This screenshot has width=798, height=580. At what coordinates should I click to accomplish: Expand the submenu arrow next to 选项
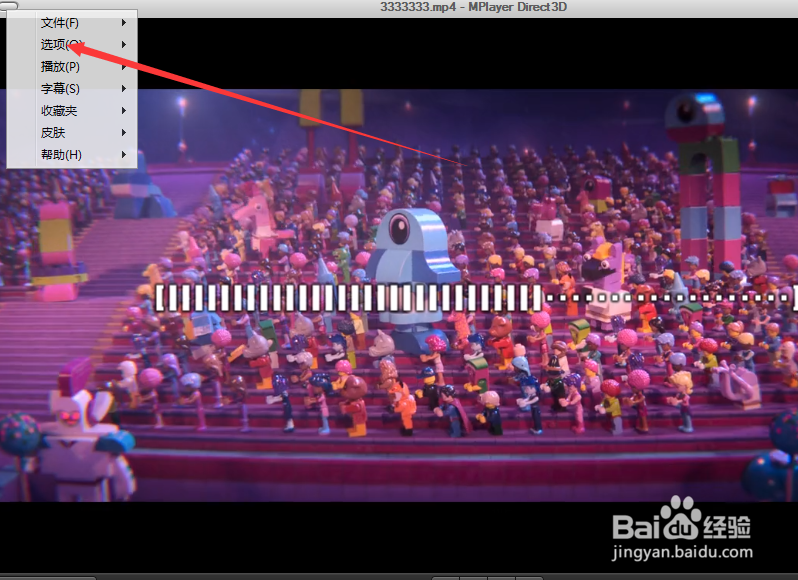point(124,45)
